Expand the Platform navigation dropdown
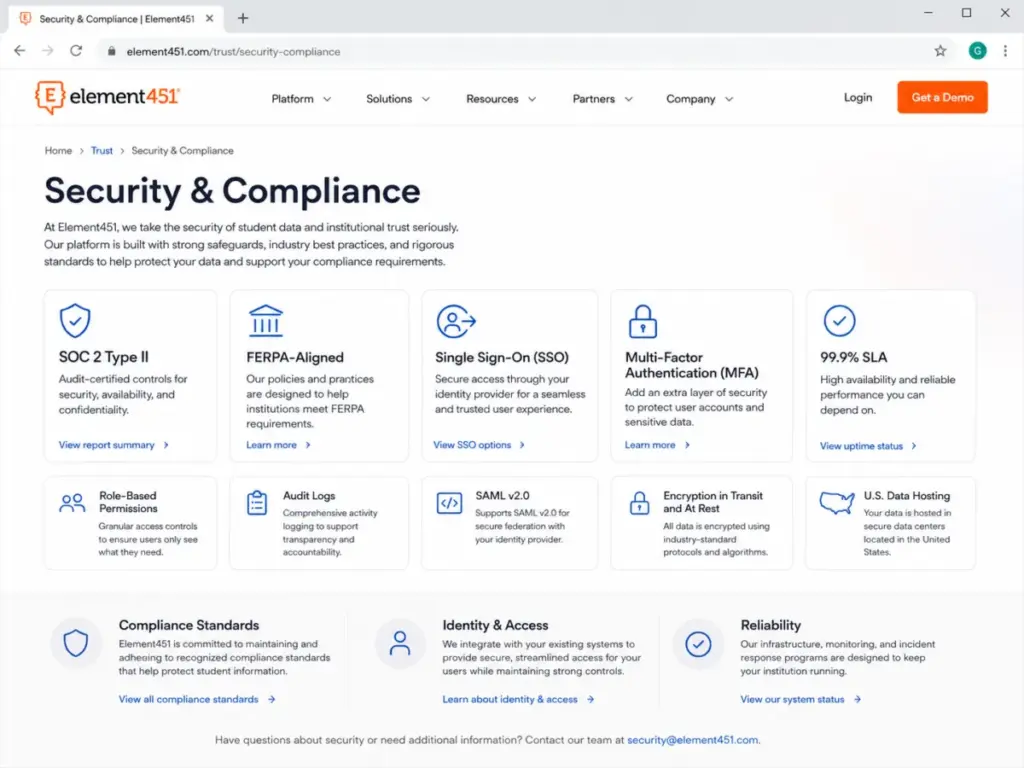Image resolution: width=1024 pixels, height=768 pixels. coord(301,99)
